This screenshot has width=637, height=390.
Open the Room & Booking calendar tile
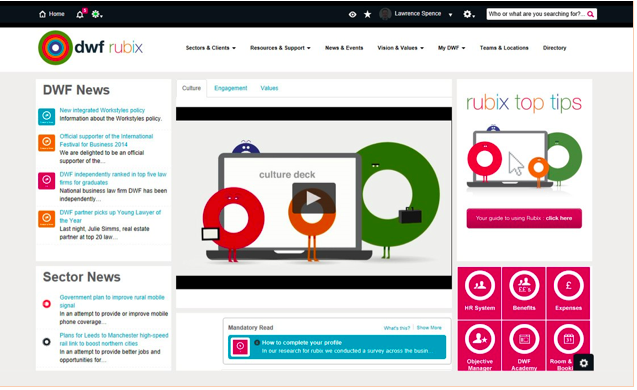[568, 346]
